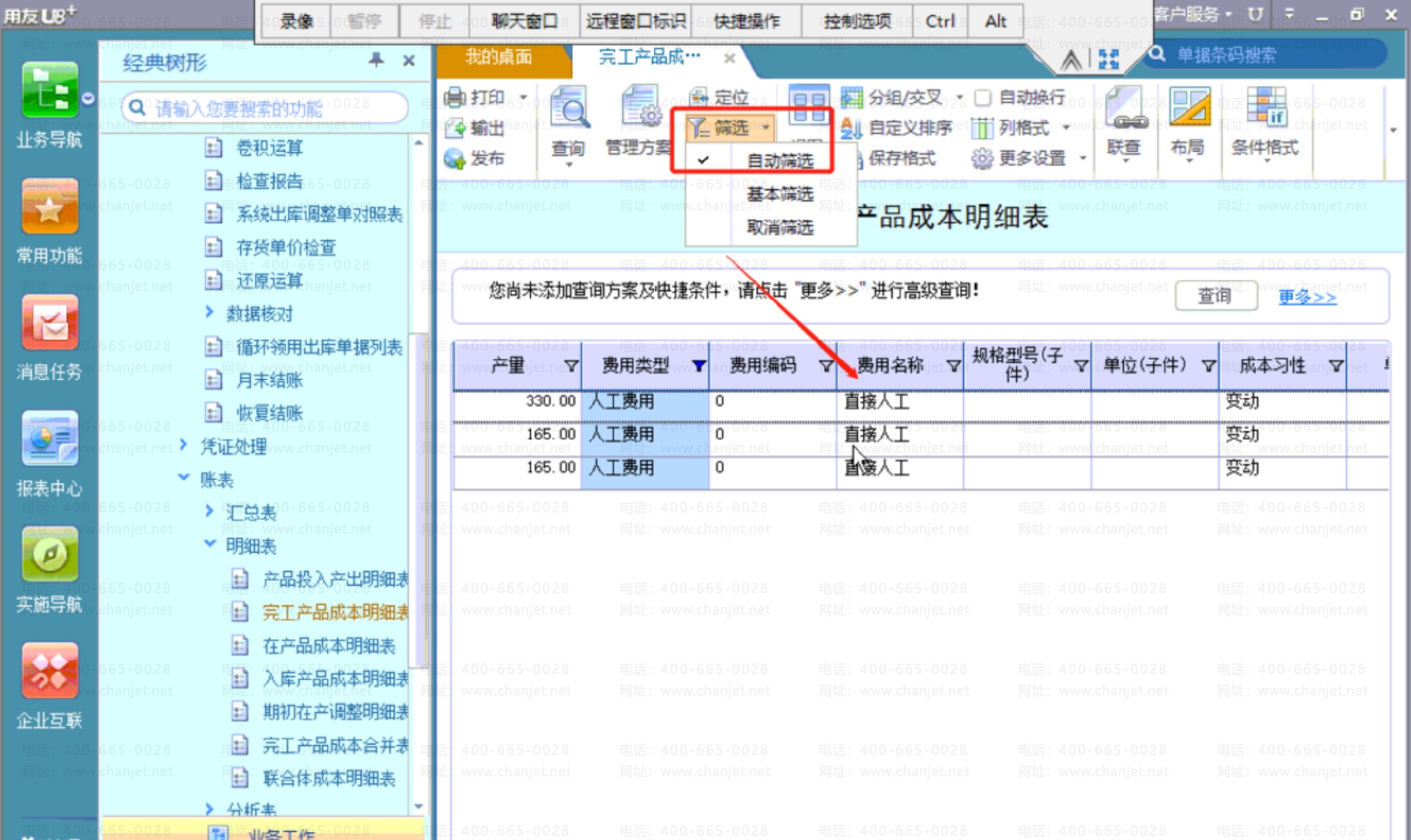Click the 更多>> link
This screenshot has height=840, width=1411.
pos(1307,296)
